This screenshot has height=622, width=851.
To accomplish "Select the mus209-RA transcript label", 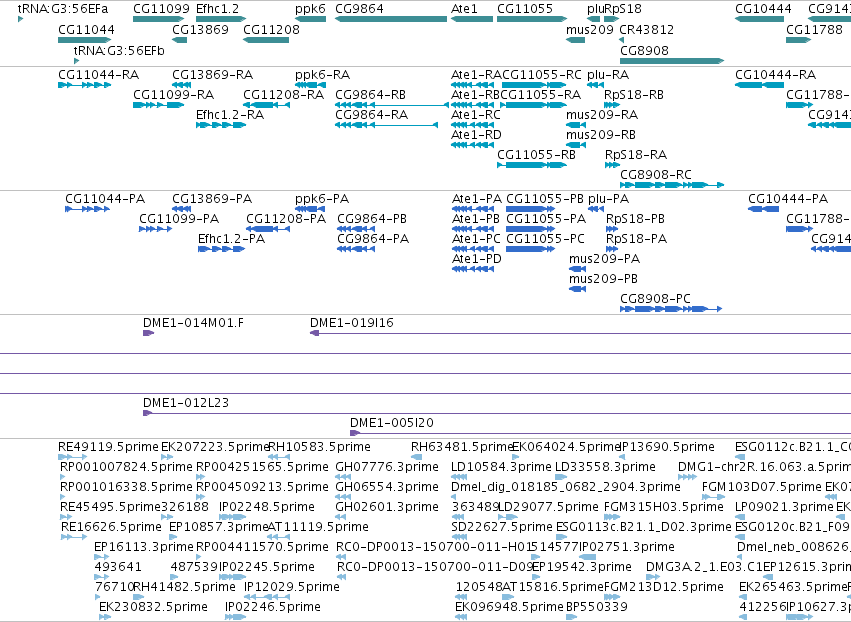I will (x=601, y=115).
